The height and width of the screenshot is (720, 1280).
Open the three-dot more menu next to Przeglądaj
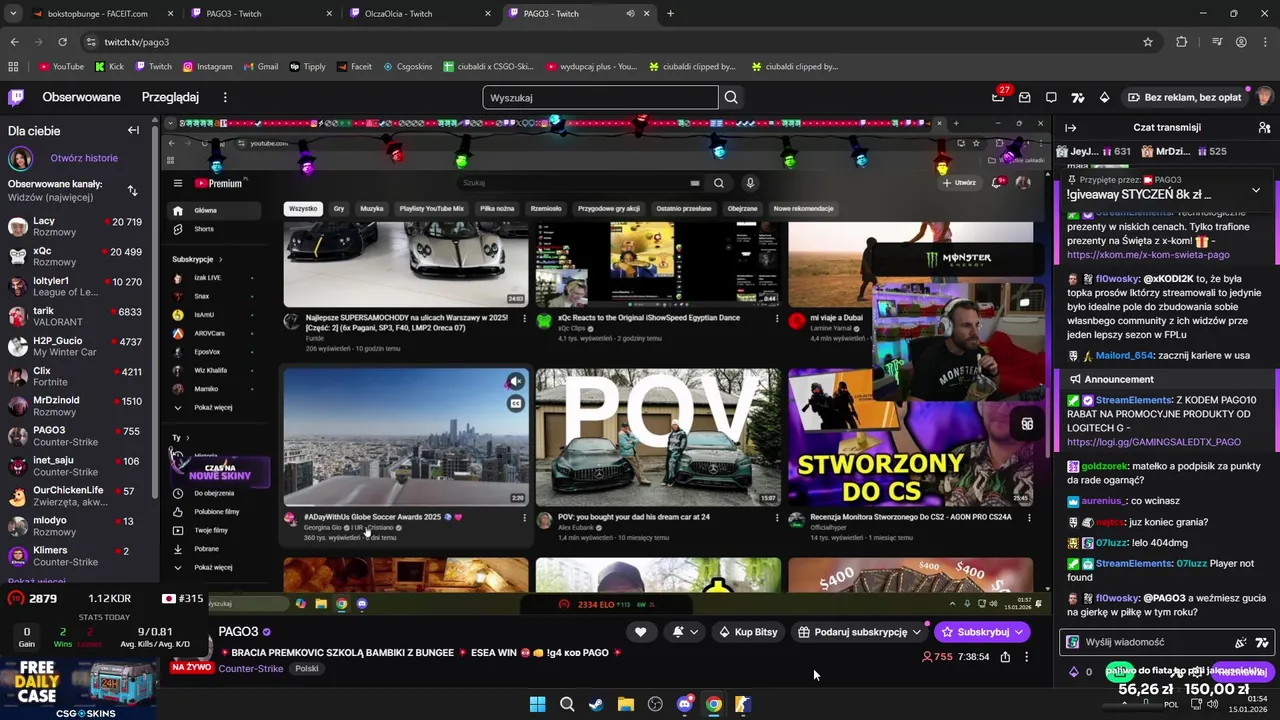(x=225, y=97)
